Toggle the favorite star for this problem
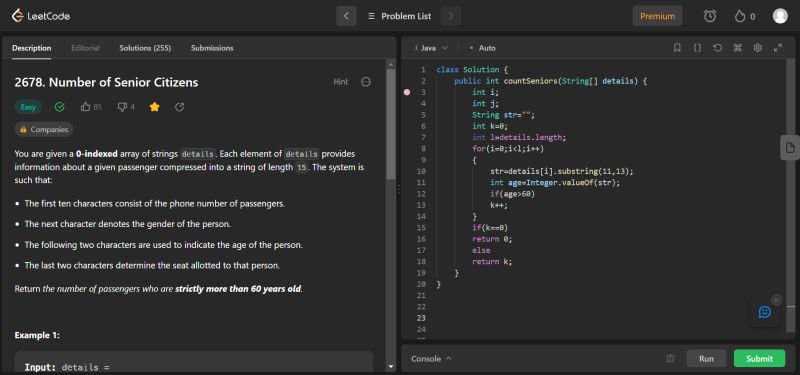The width and height of the screenshot is (800, 375). point(155,107)
